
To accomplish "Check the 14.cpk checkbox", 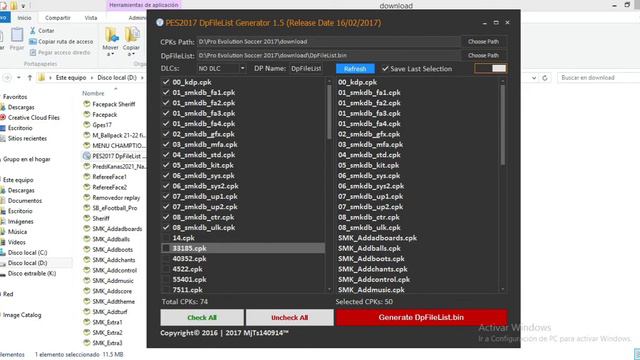I will click(x=166, y=238).
